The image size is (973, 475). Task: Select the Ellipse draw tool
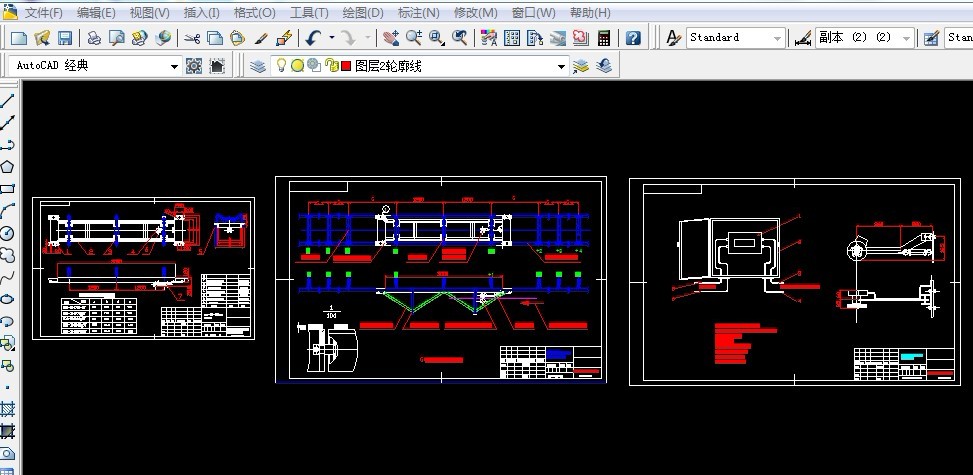coord(7,299)
